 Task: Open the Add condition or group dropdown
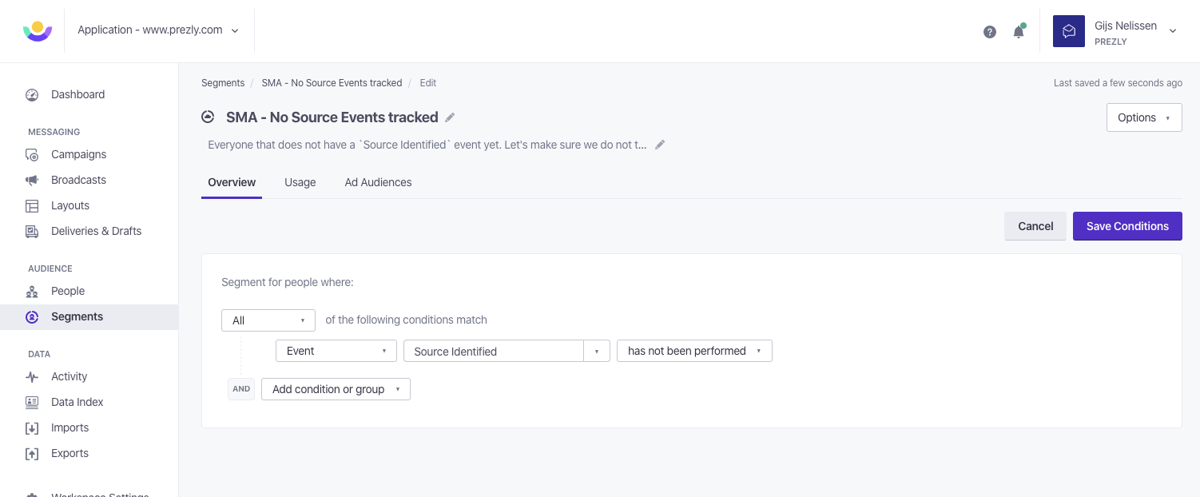click(x=335, y=389)
